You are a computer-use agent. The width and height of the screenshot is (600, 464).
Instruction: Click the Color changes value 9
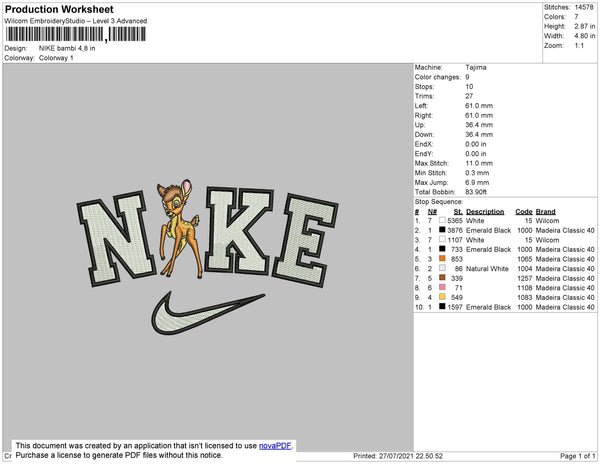coord(467,77)
